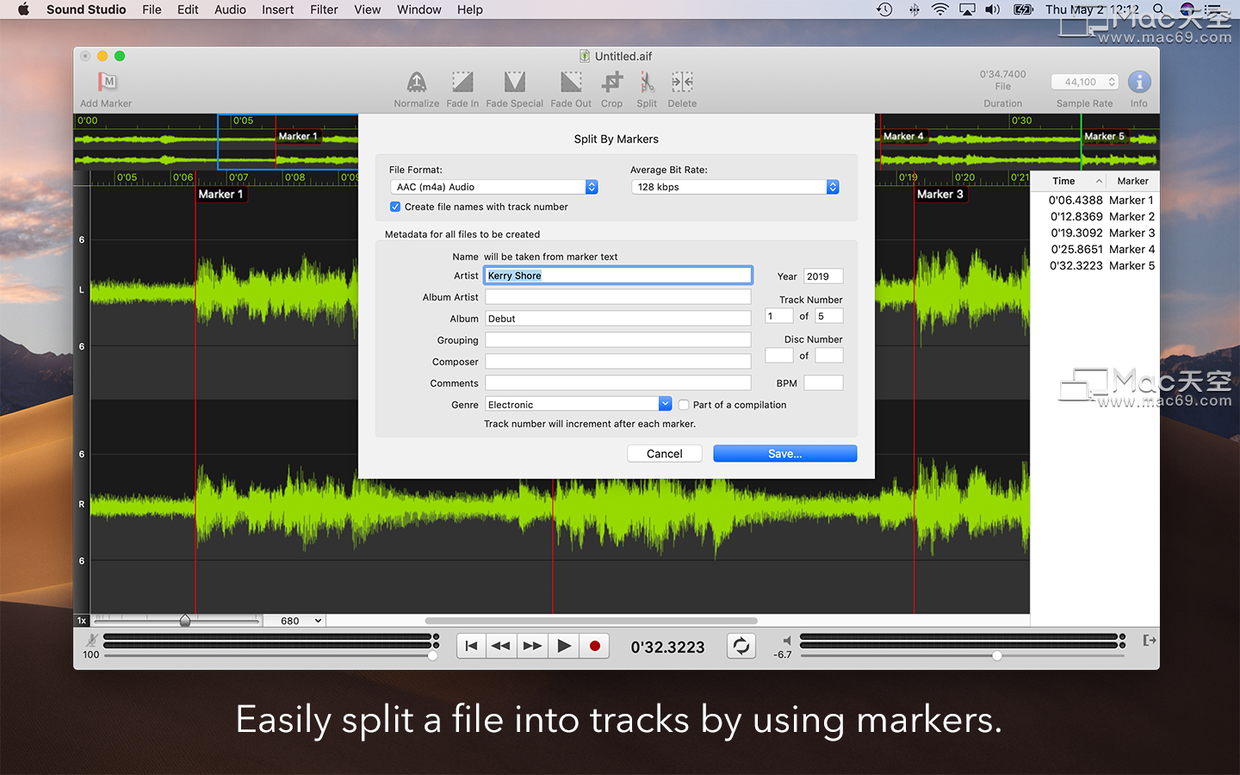Toggle the loop playback button
1240x775 pixels.
[x=741, y=646]
